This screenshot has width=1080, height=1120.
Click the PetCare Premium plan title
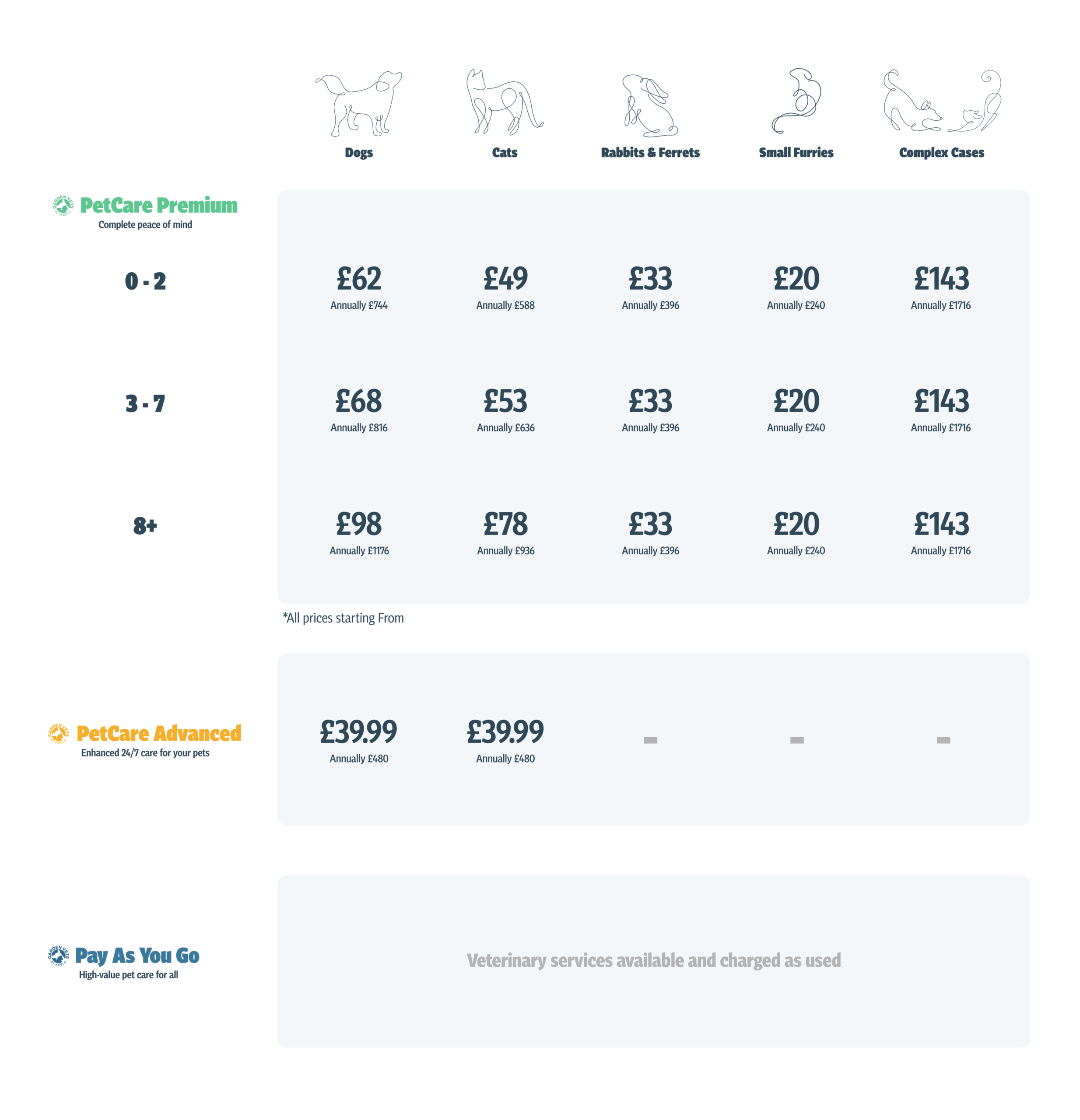click(158, 205)
